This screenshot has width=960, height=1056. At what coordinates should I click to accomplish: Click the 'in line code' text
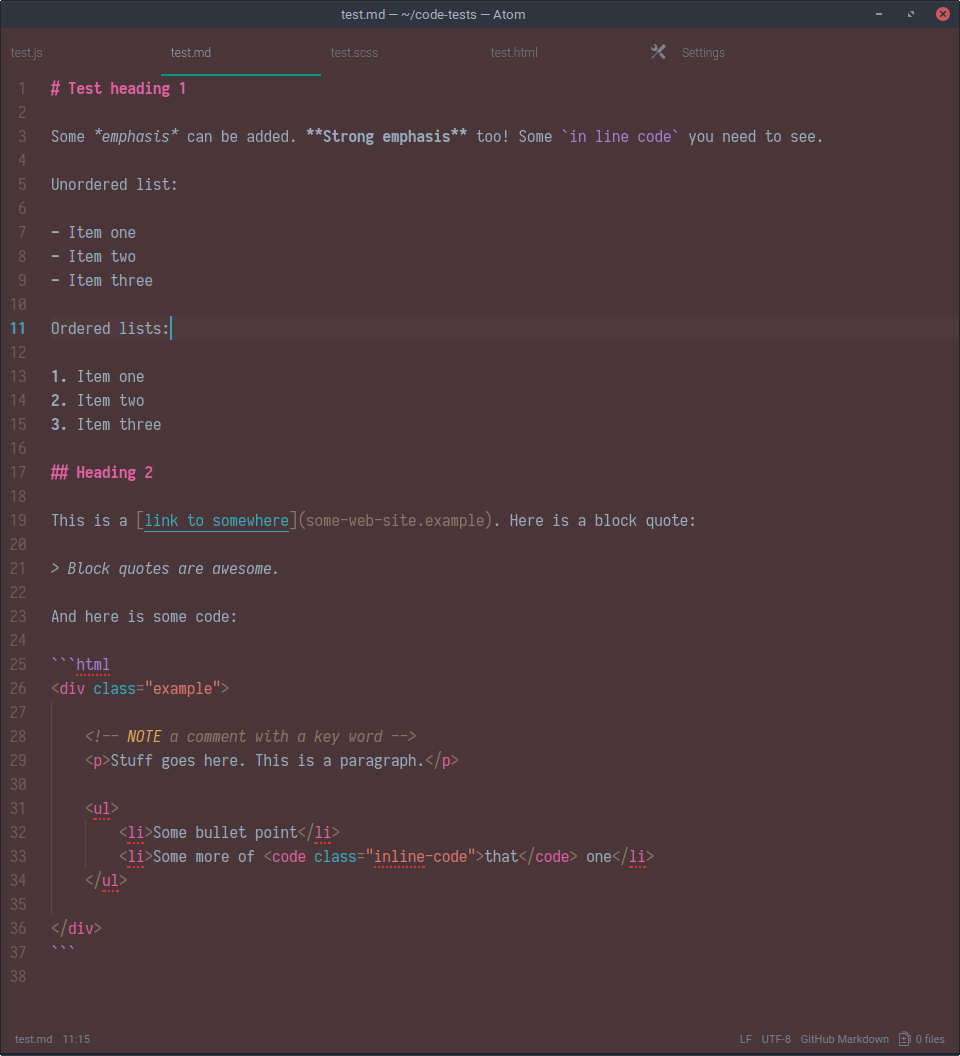620,137
